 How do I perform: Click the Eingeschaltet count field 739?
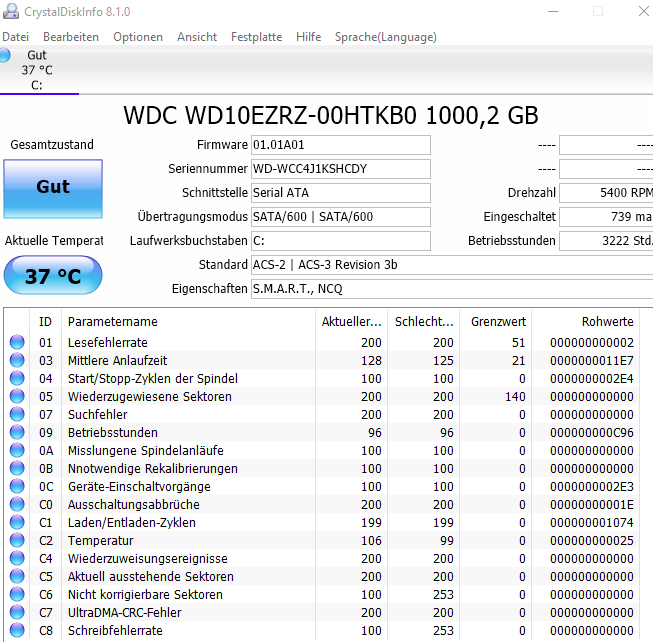tap(606, 217)
